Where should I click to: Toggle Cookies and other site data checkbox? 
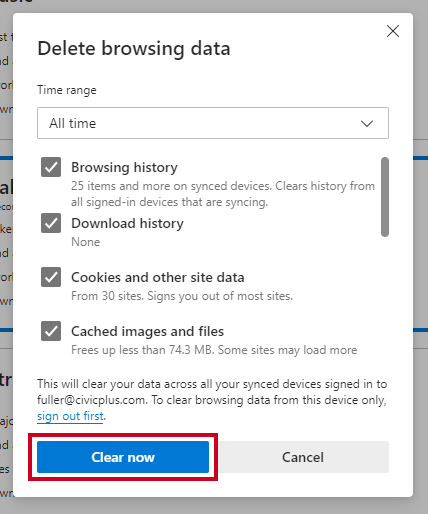click(x=51, y=277)
